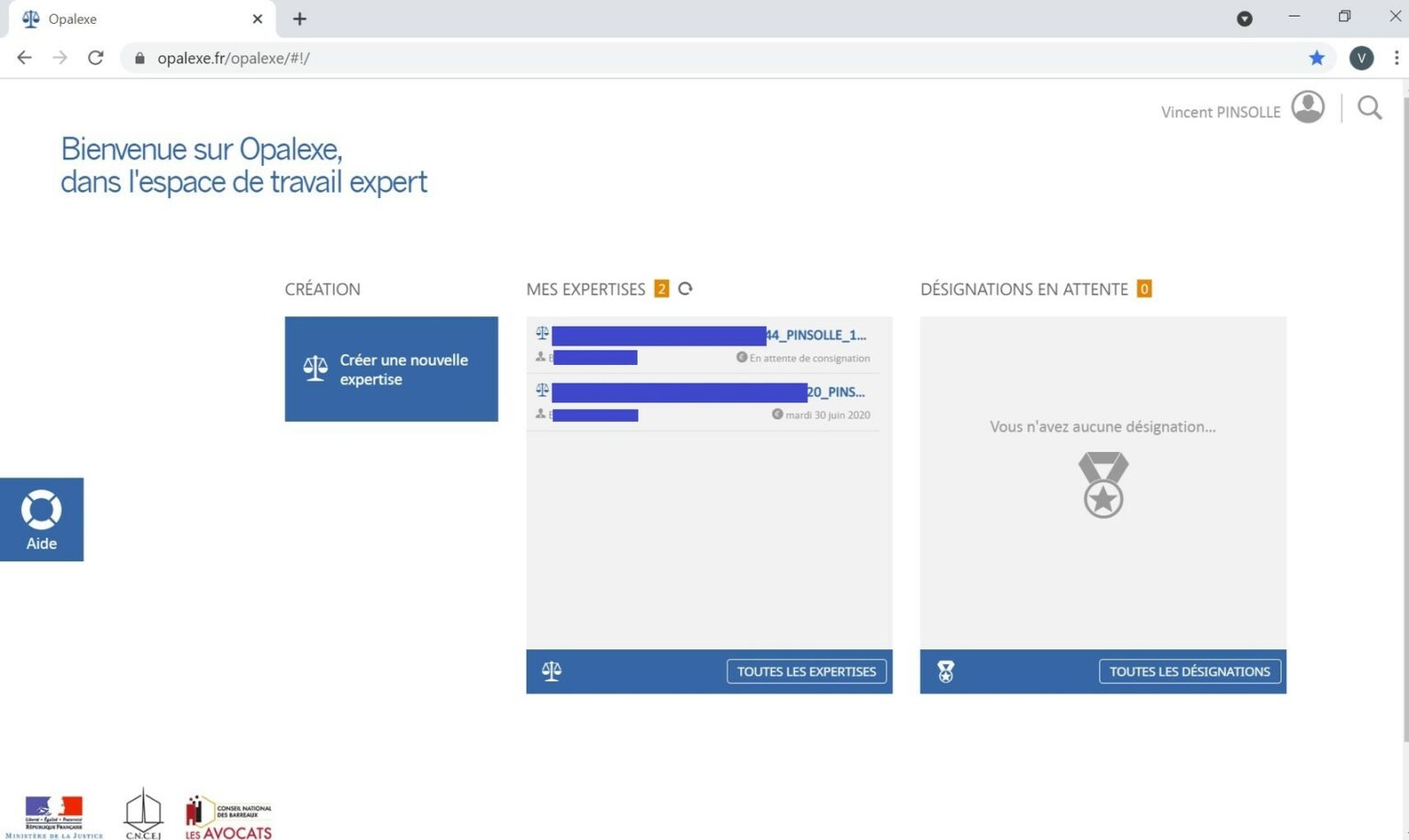The image size is (1409, 840).
Task: Open Chrome profile V avatar
Action: click(1361, 58)
